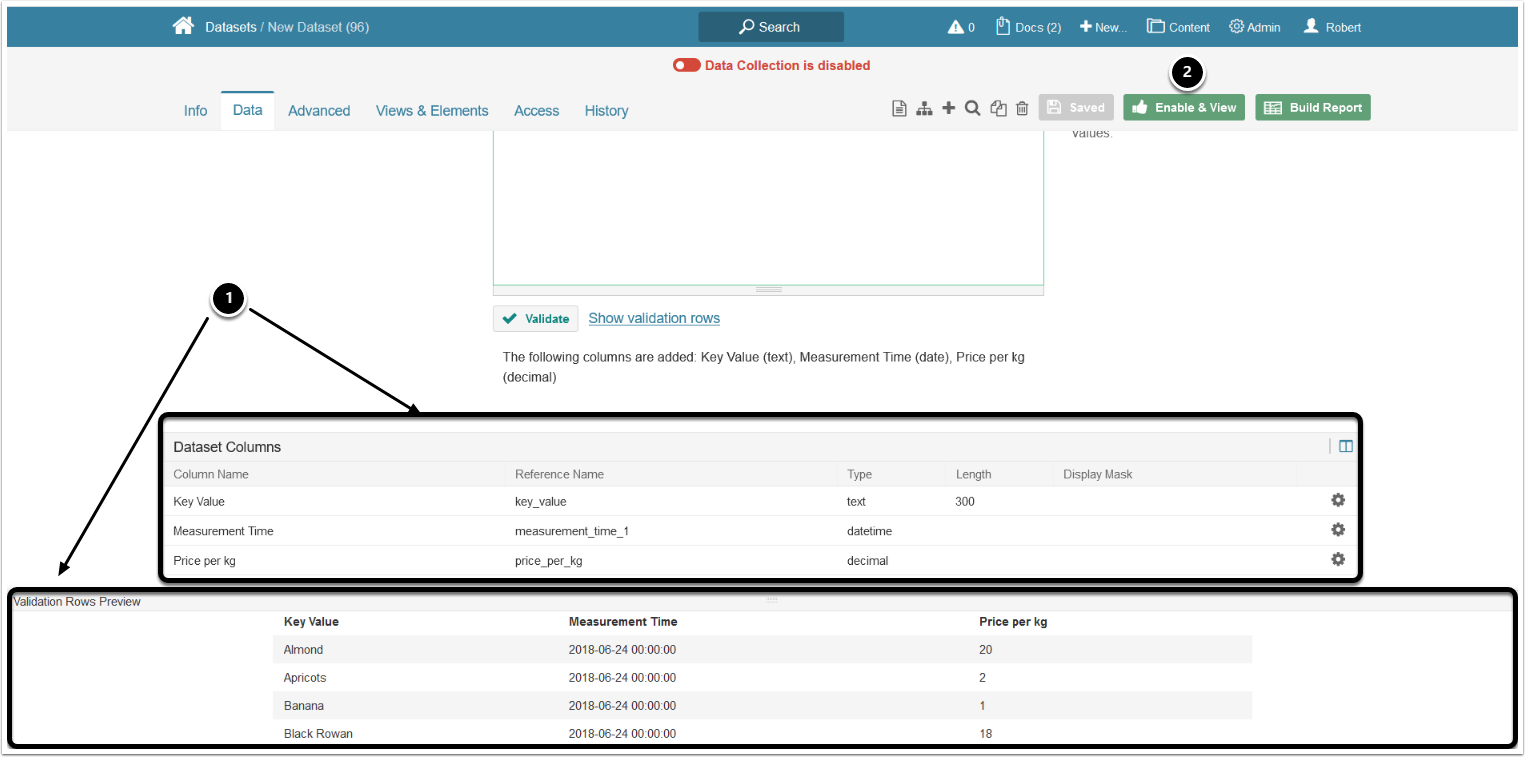Open the Robert user menu
The width and height of the screenshot is (1525, 757).
click(1332, 27)
